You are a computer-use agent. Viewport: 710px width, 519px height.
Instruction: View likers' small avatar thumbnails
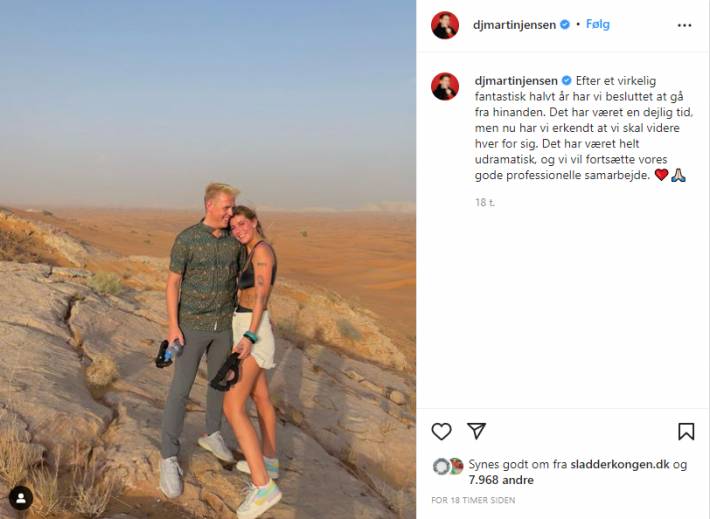(x=448, y=466)
